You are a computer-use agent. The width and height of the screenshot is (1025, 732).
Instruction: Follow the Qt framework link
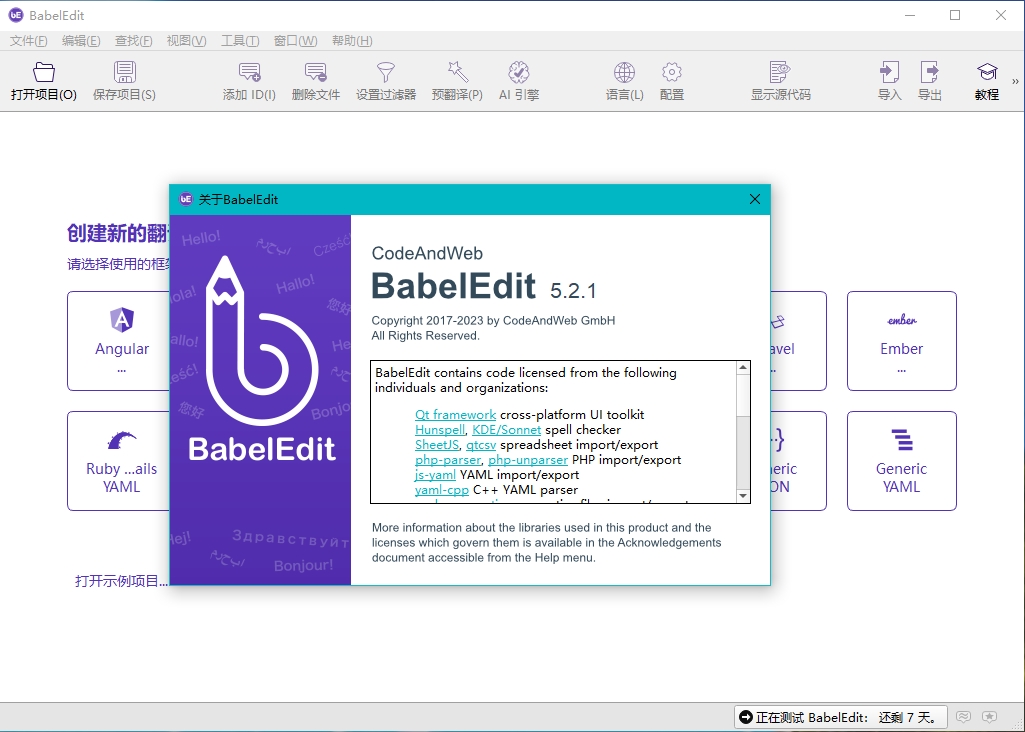pyautogui.click(x=455, y=414)
